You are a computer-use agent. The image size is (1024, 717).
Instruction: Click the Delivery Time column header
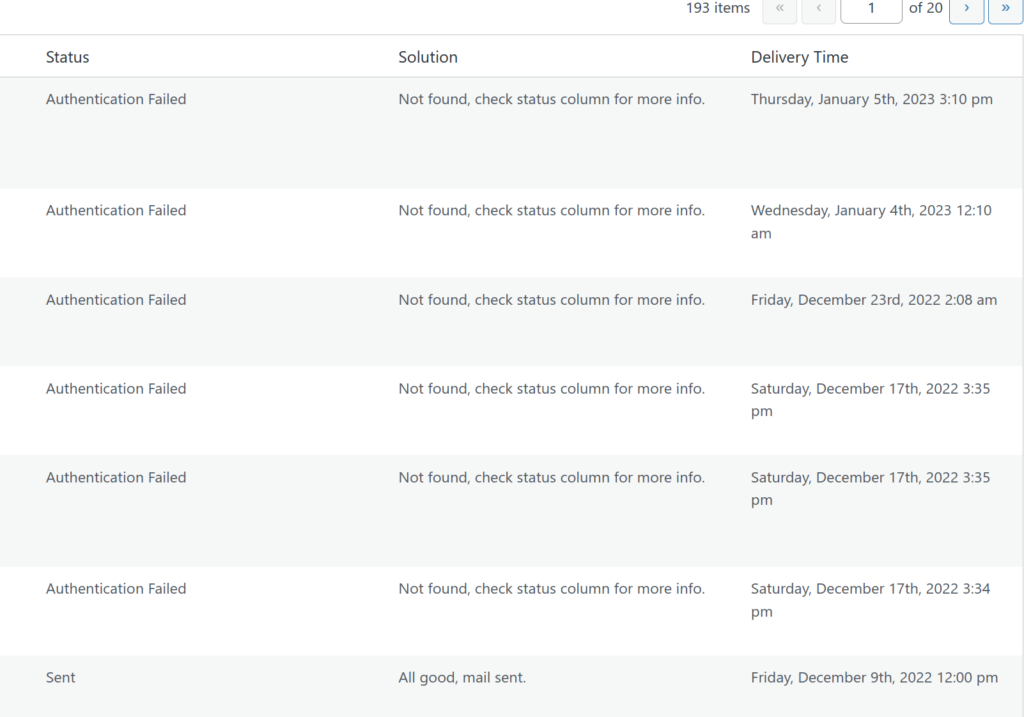coord(799,57)
